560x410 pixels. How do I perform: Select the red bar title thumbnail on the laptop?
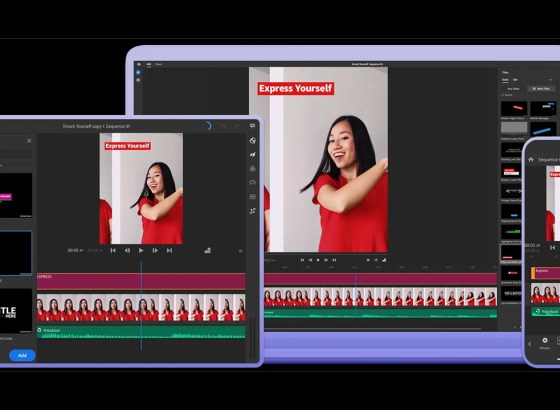coord(514,109)
